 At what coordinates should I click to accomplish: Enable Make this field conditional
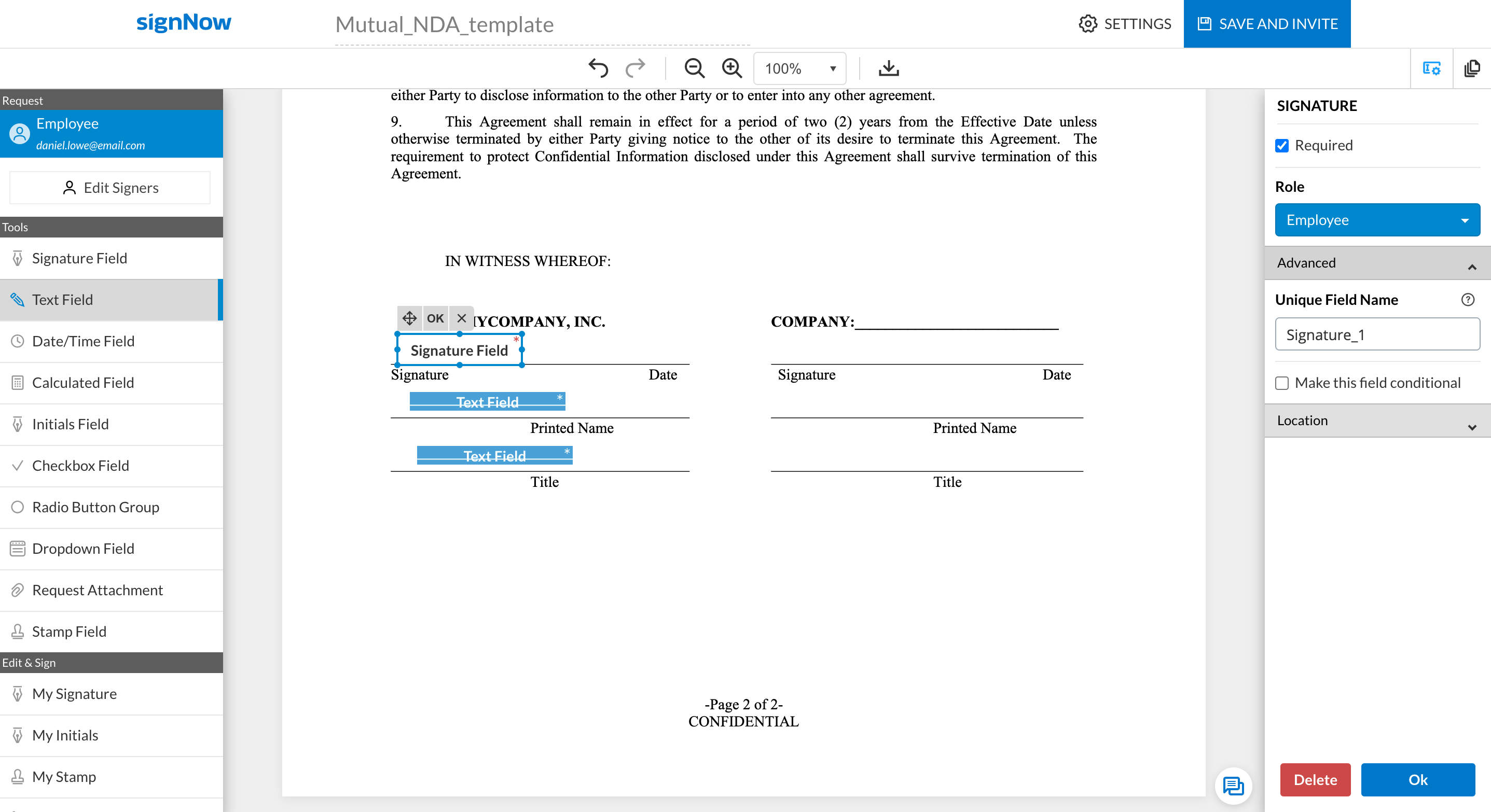[1282, 383]
